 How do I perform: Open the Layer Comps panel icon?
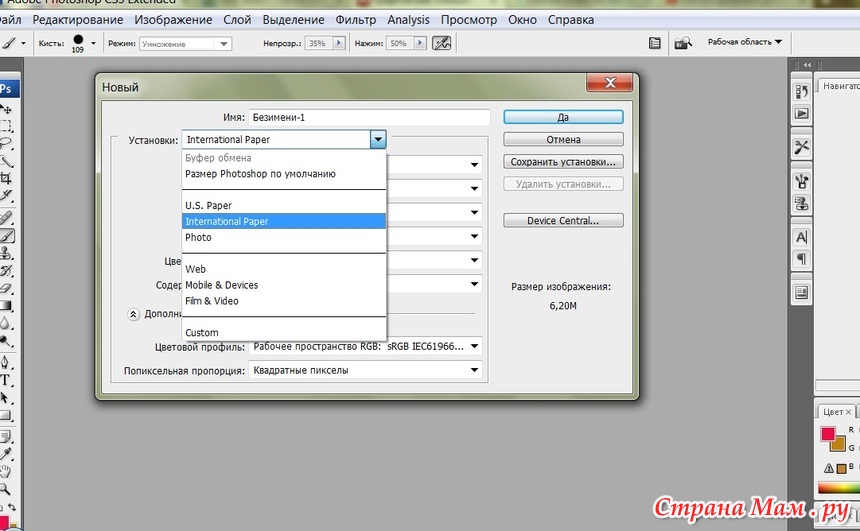click(x=801, y=292)
